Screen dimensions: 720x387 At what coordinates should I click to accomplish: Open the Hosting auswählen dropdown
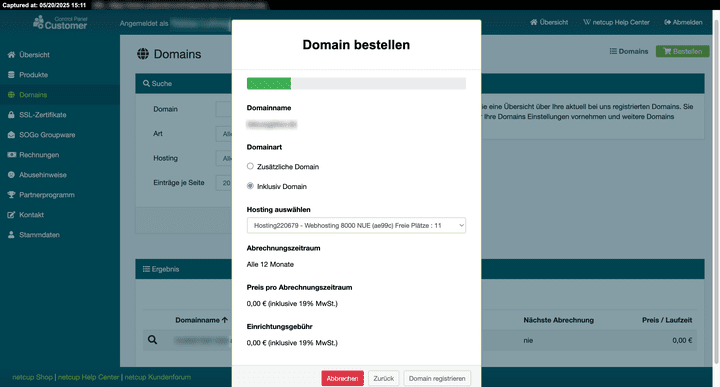[356, 225]
